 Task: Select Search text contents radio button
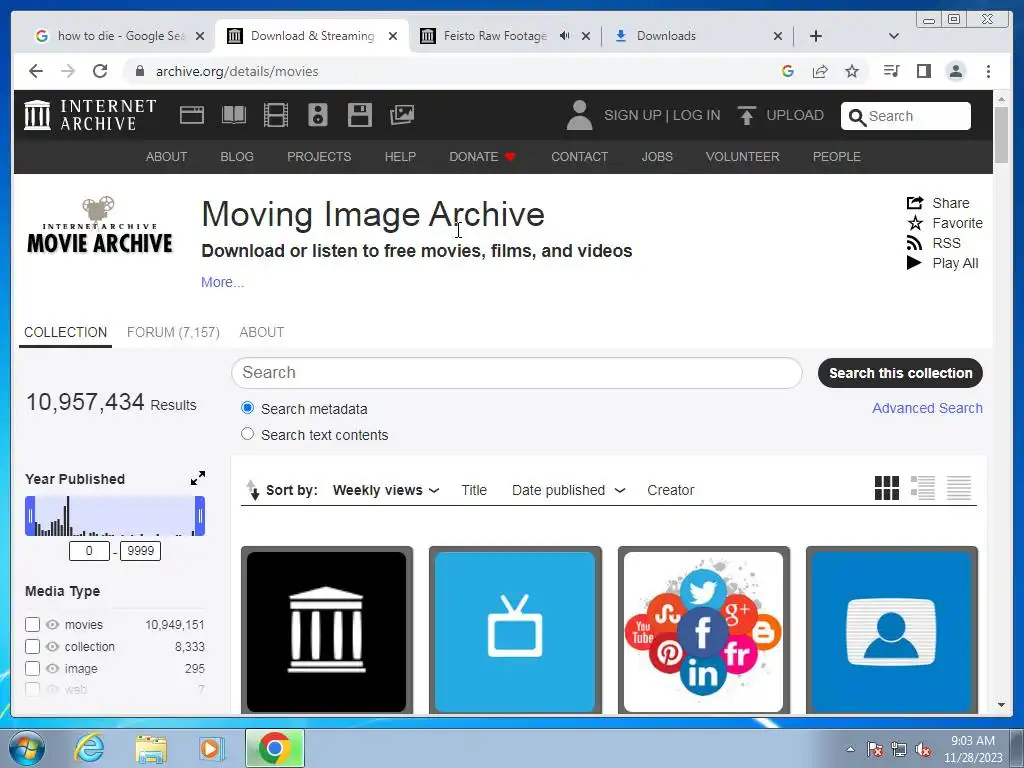point(248,434)
